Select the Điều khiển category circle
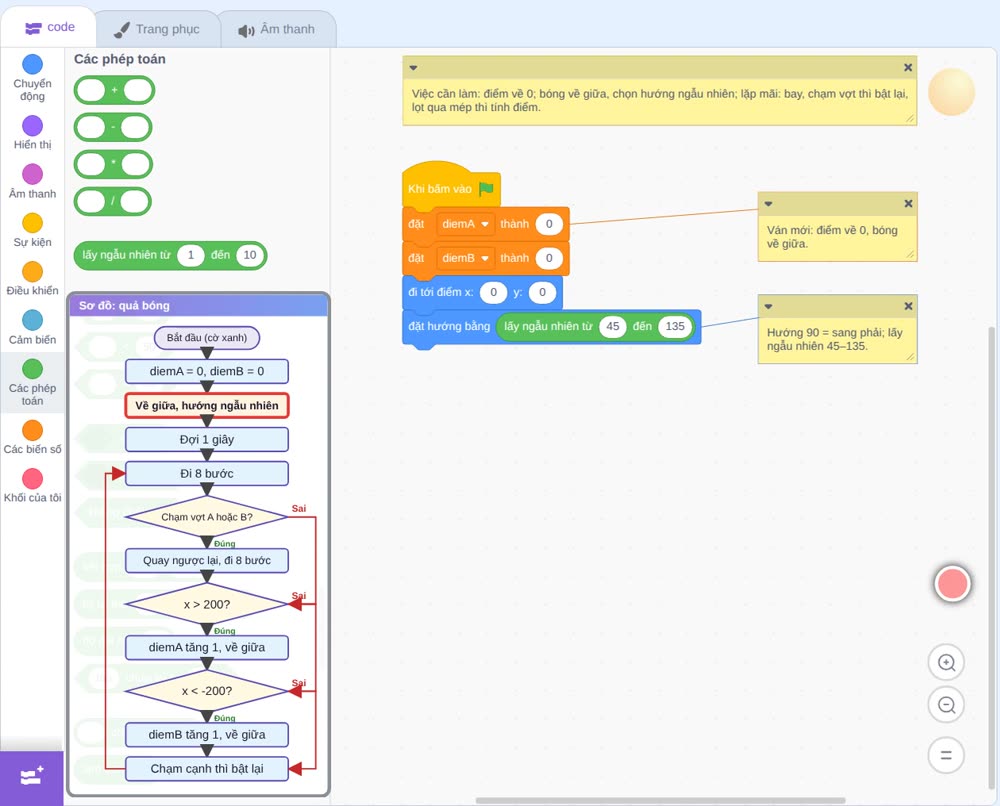The image size is (1000, 806). 33,272
